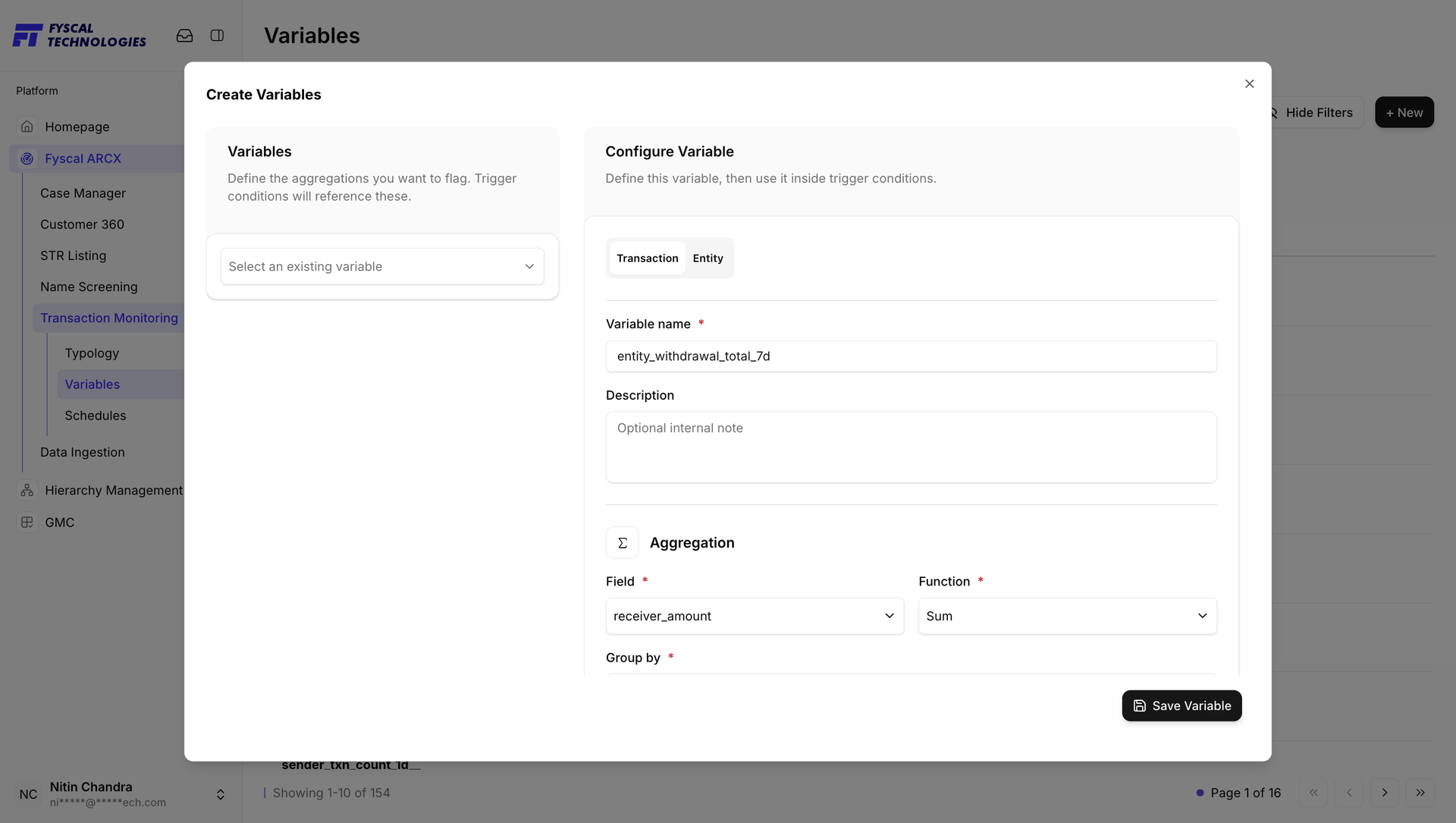This screenshot has height=823, width=1456.
Task: Open Data Ingestion in sidebar
Action: 83,452
